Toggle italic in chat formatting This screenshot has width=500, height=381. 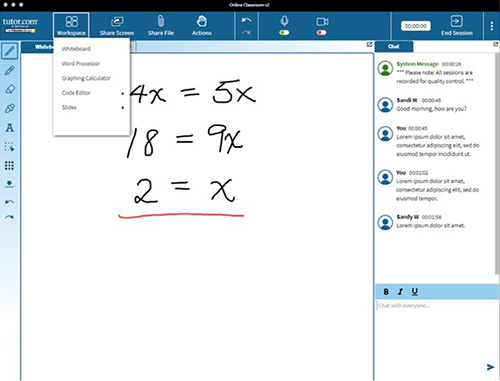400,292
